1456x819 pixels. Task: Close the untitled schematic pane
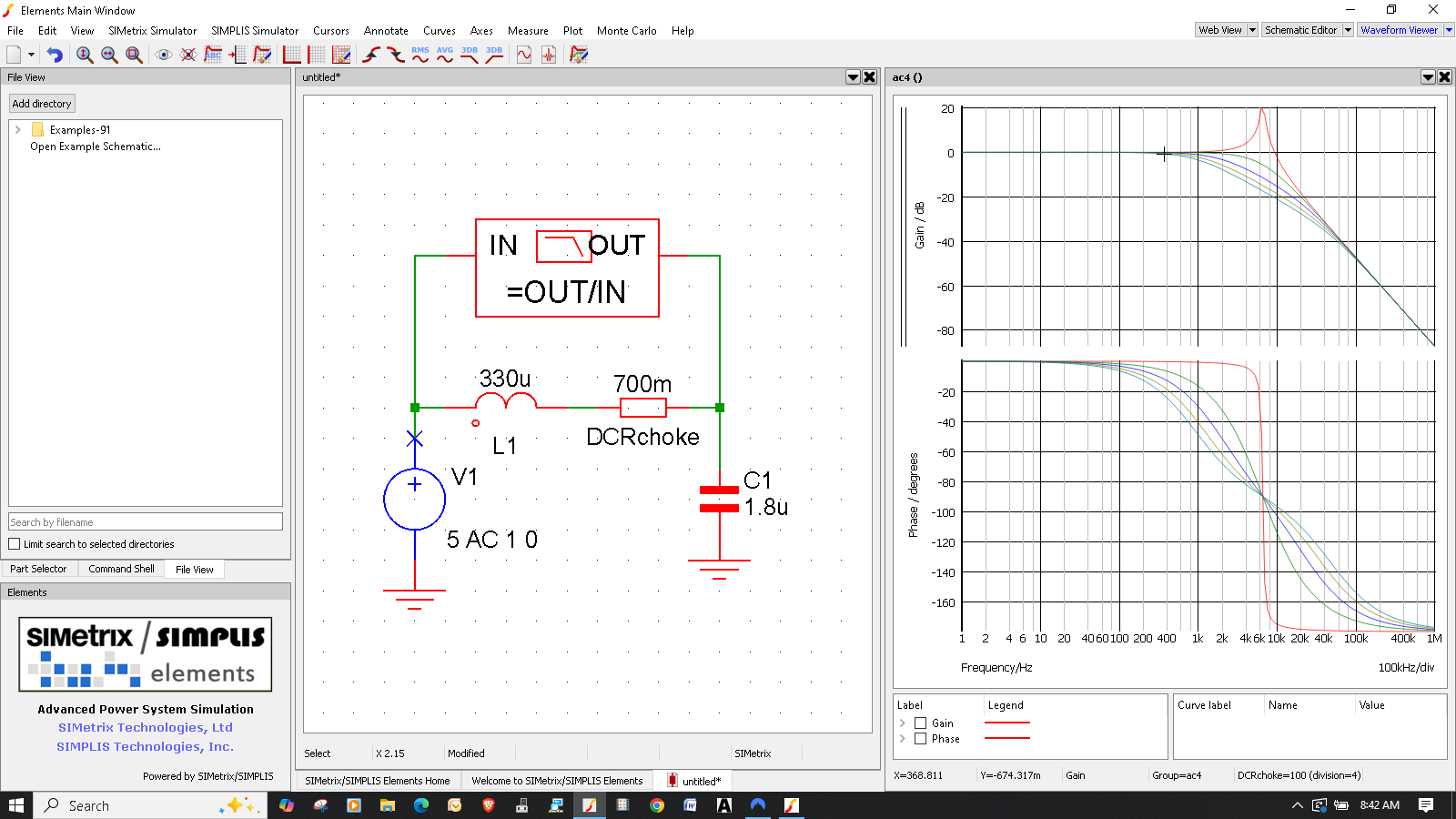[x=870, y=77]
